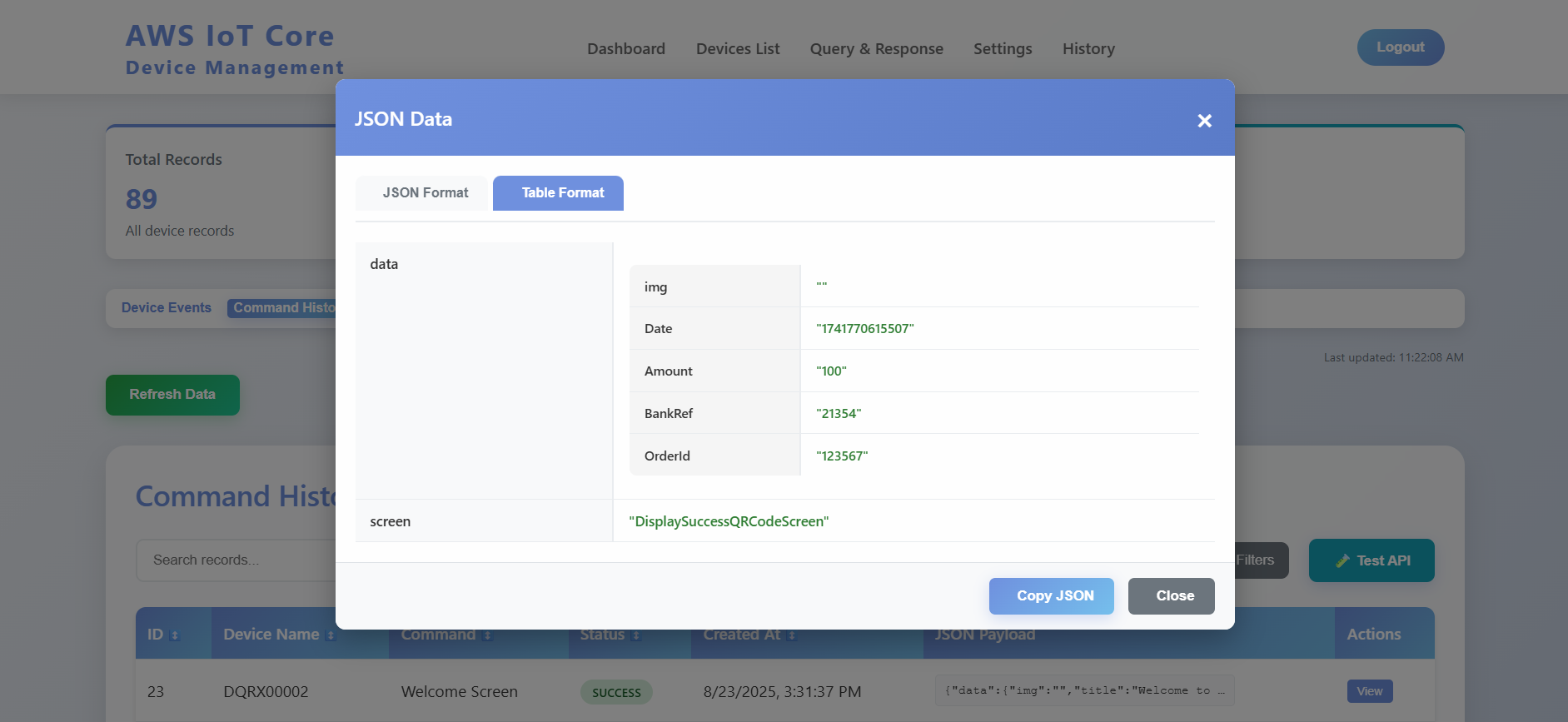
Task: Click the Created At sort icon
Action: [792, 635]
